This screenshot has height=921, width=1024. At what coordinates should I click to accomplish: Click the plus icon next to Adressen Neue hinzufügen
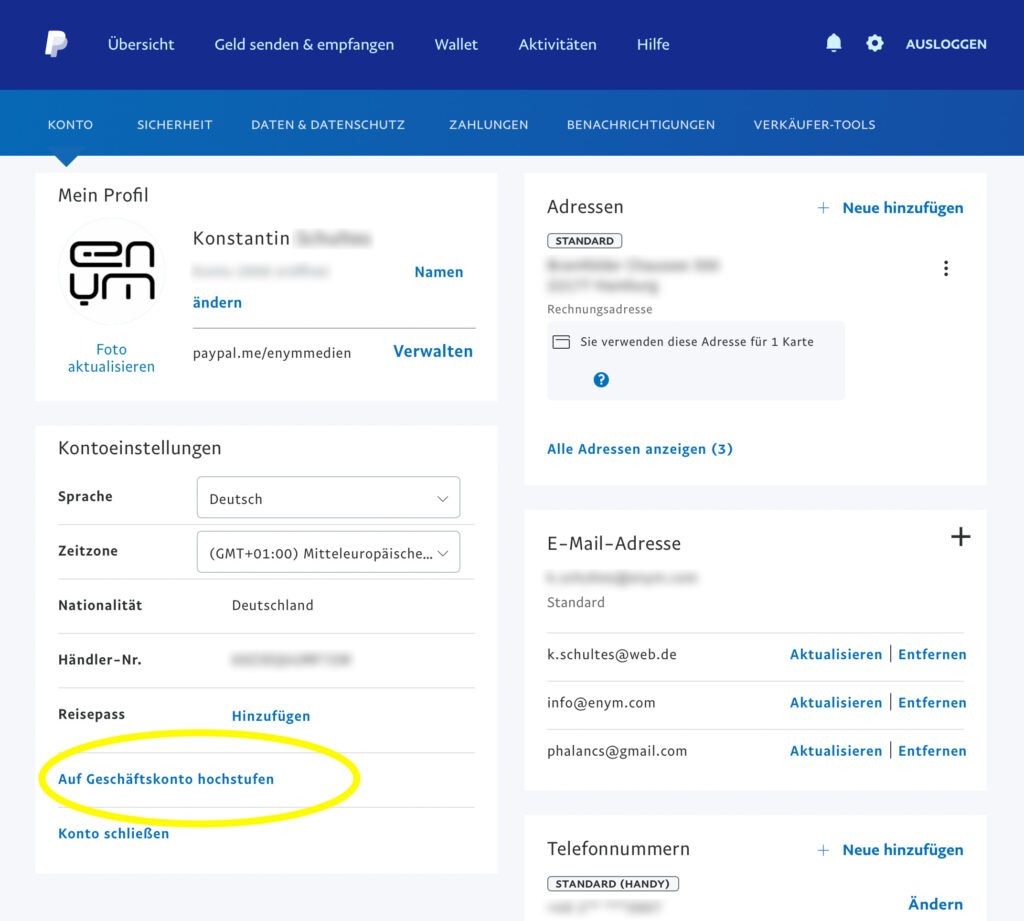pyautogui.click(x=824, y=208)
